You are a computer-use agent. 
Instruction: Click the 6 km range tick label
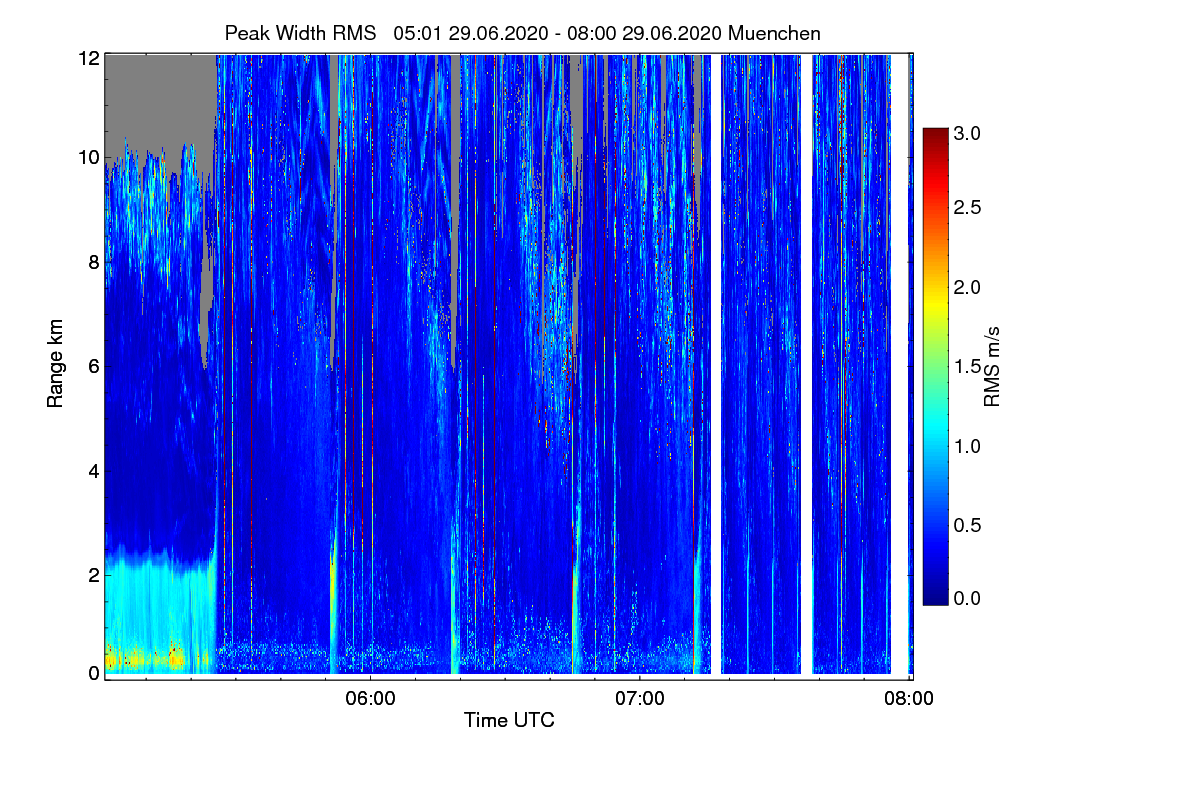click(x=93, y=366)
